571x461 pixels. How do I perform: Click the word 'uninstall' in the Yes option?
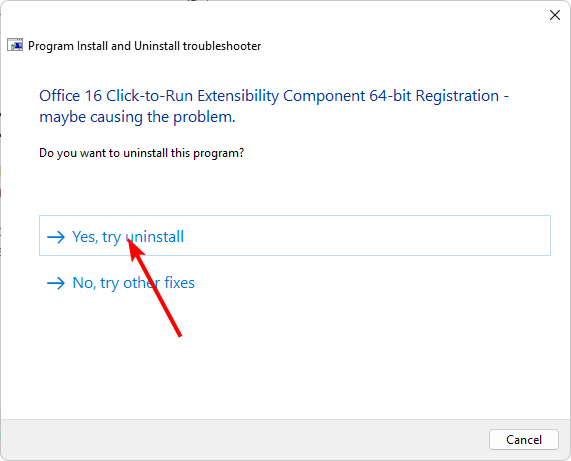coord(155,237)
